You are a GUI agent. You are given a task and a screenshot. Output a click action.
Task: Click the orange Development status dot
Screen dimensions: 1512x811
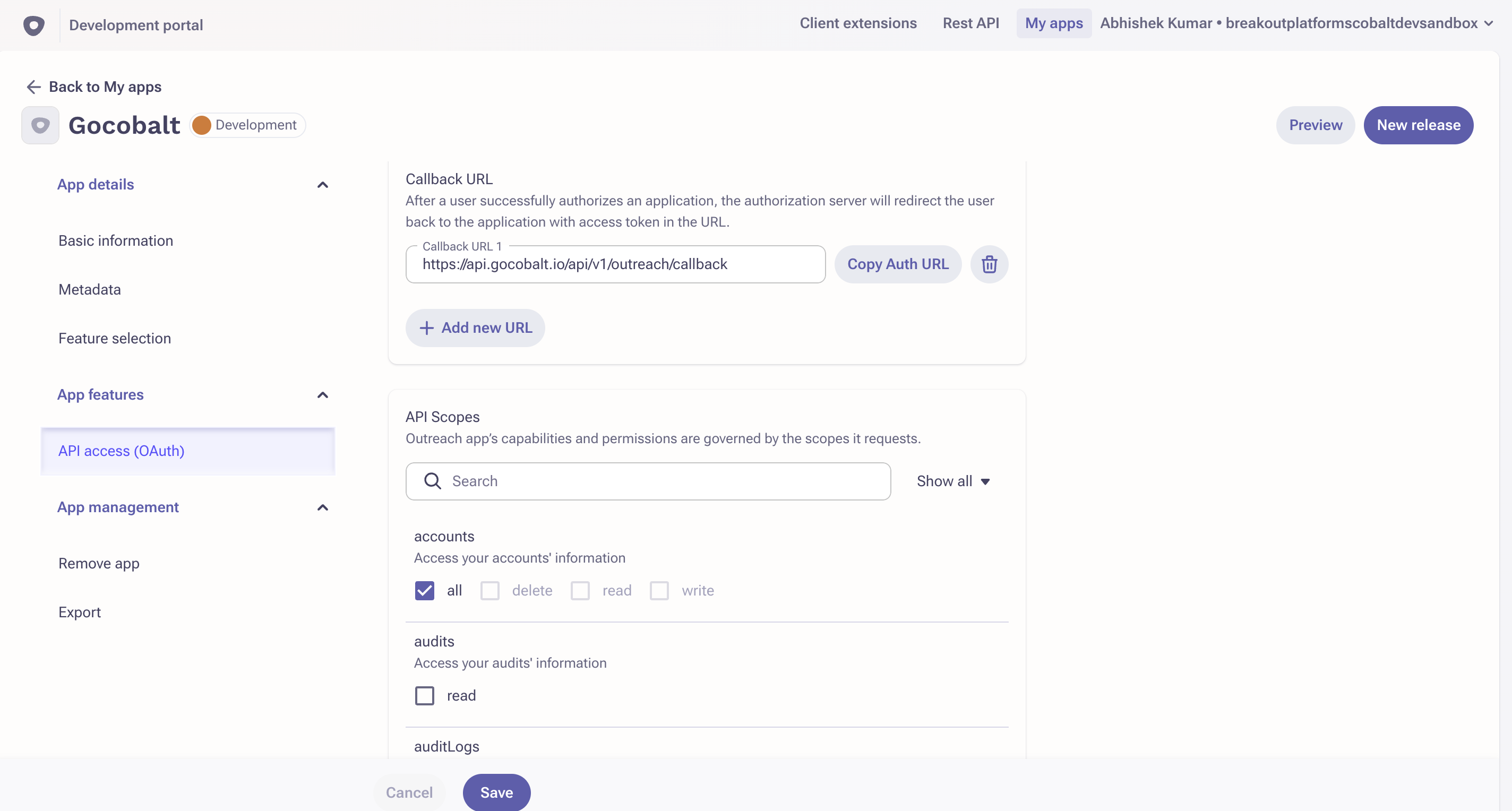(202, 124)
